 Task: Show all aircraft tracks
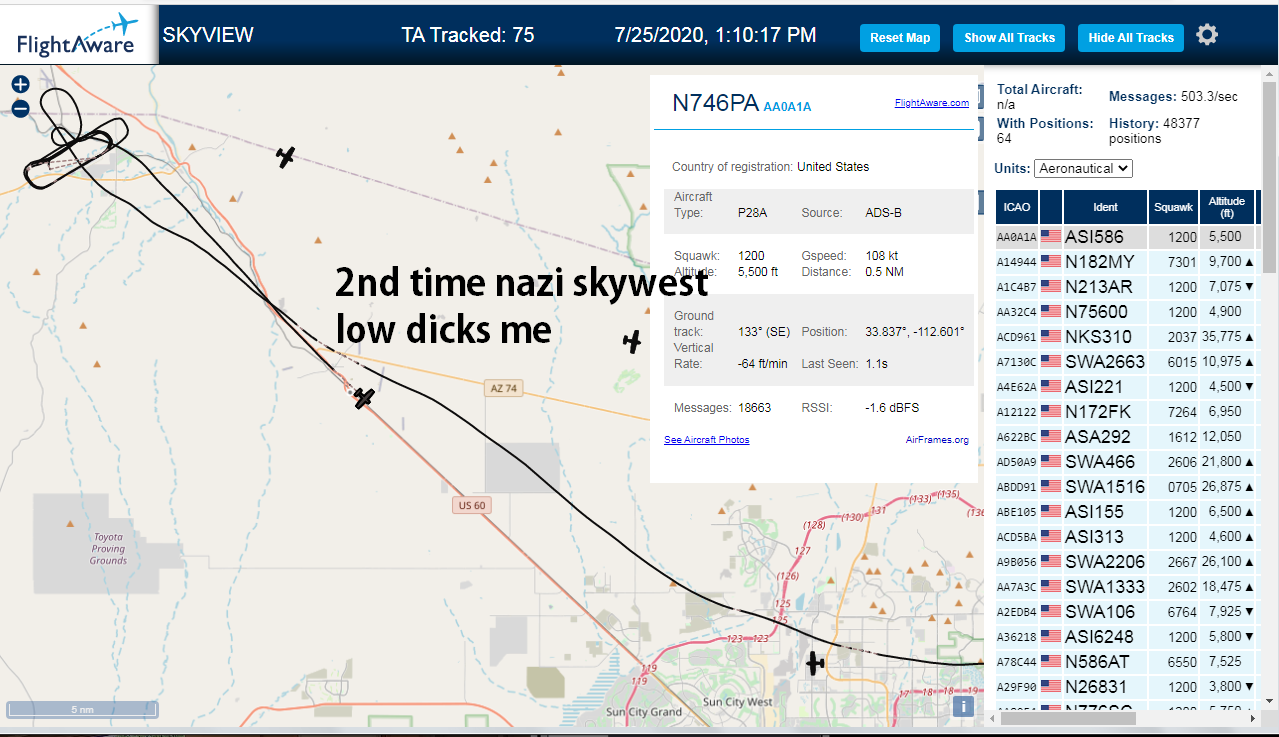tap(1009, 38)
